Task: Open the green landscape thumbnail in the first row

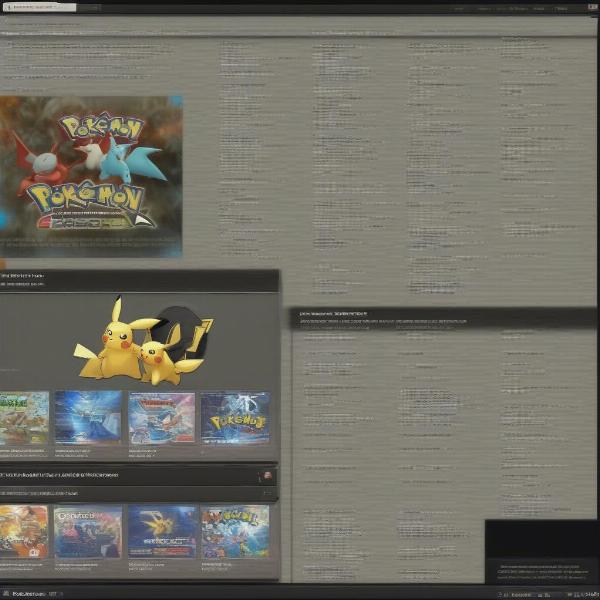Action: click(24, 418)
